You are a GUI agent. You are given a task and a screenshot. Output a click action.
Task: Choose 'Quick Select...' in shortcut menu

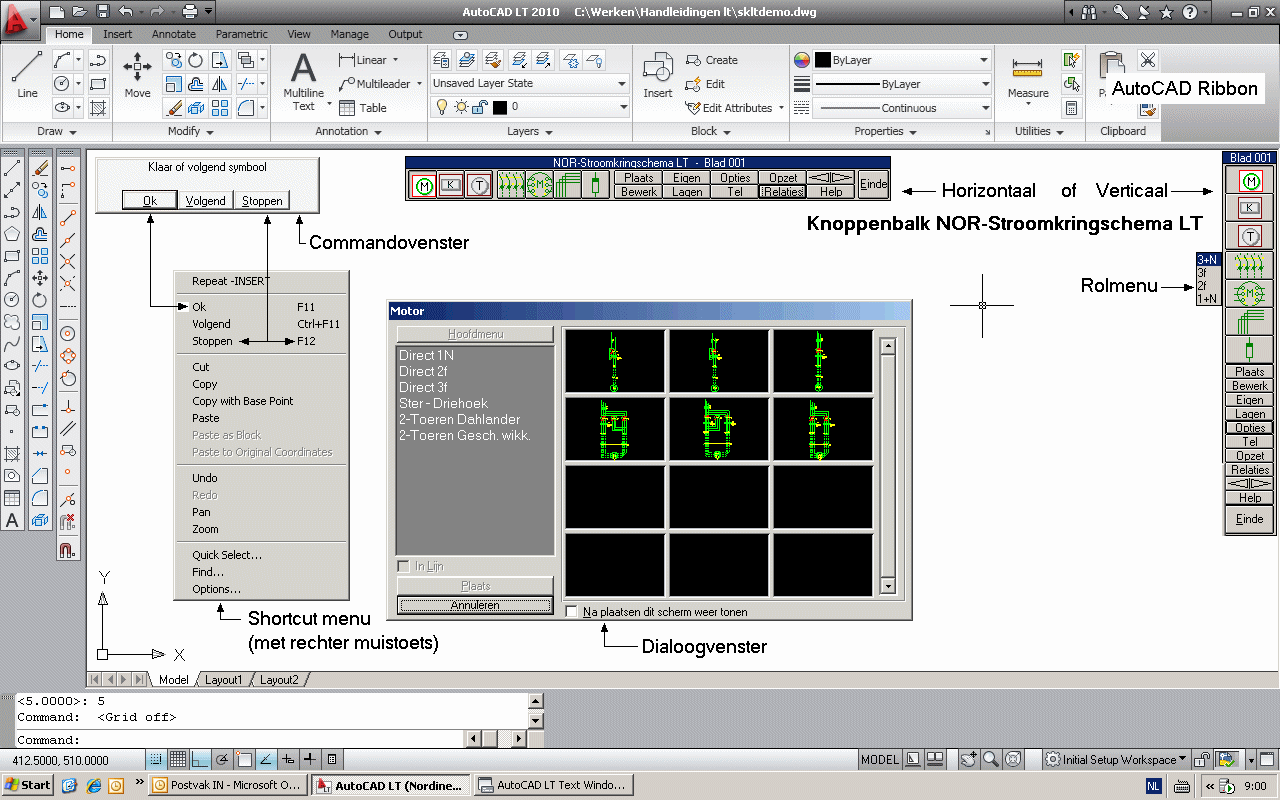[227, 555]
